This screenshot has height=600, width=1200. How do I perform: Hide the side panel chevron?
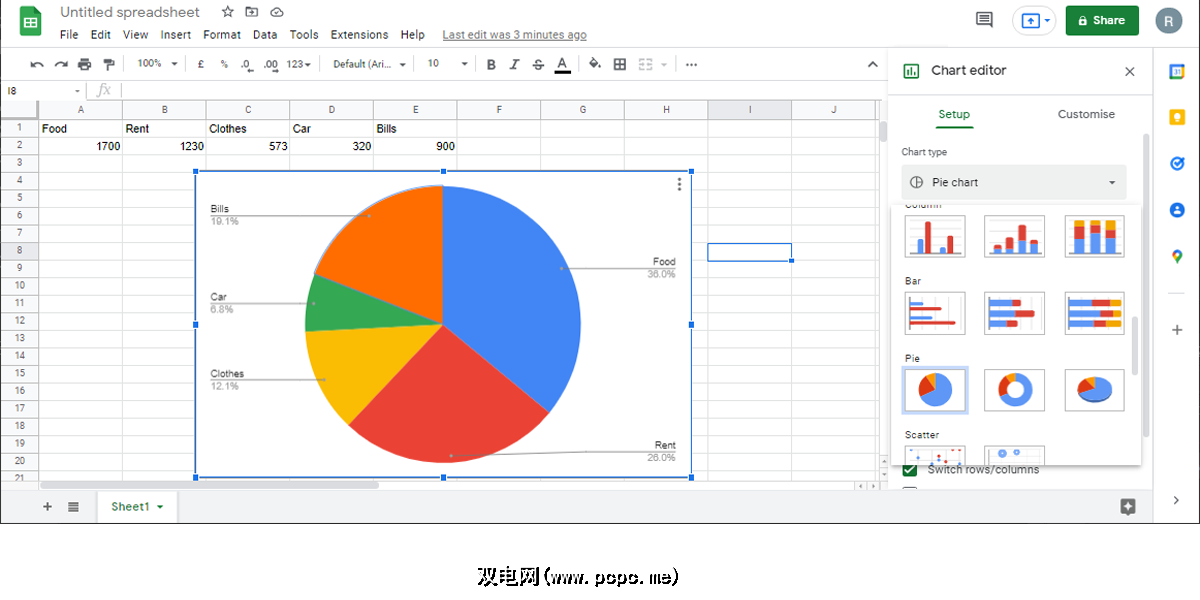(x=1177, y=499)
